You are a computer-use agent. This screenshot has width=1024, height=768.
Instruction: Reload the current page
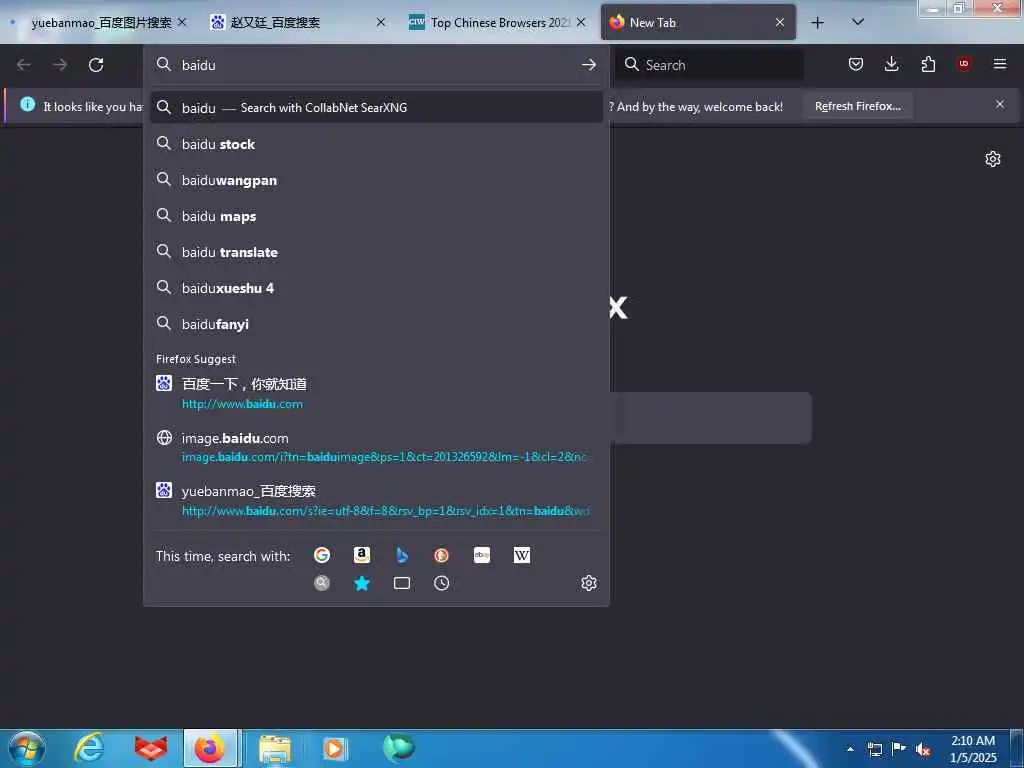(96, 65)
